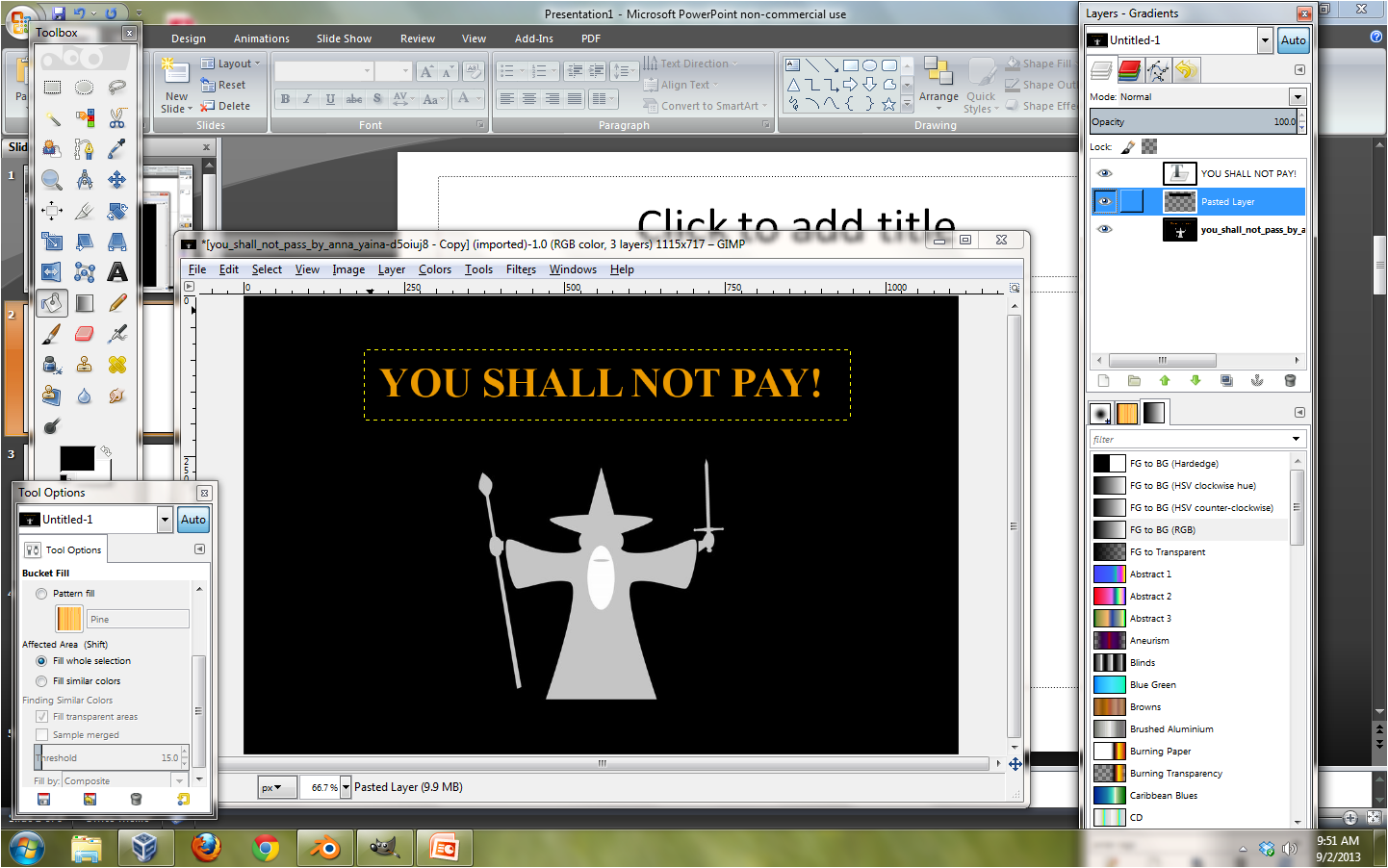Switch to PowerPoint Animations tab
This screenshot has height=868, width=1388.
(262, 38)
